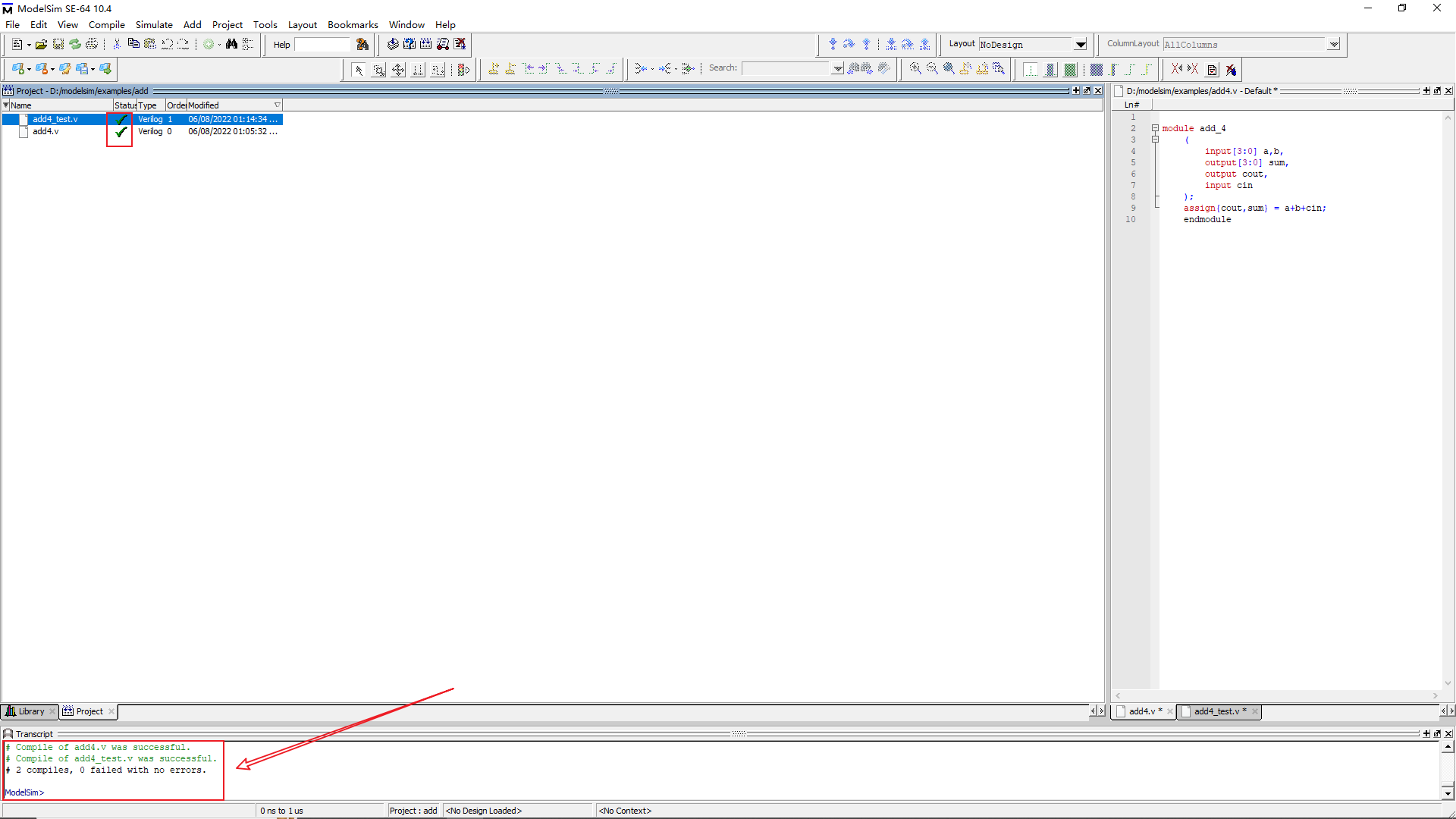This screenshot has height=819, width=1456.
Task: Click the Transcript scrollbar down arrow
Action: click(1448, 793)
